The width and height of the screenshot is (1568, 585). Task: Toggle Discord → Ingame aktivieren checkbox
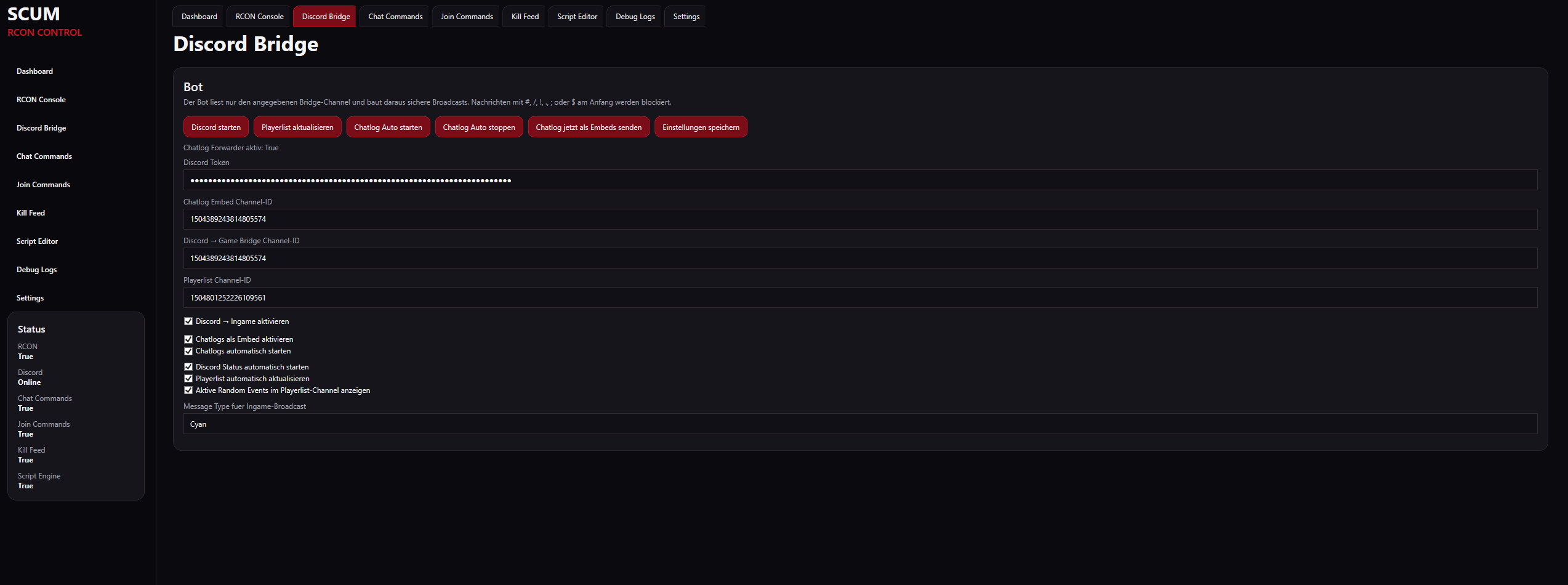click(188, 321)
